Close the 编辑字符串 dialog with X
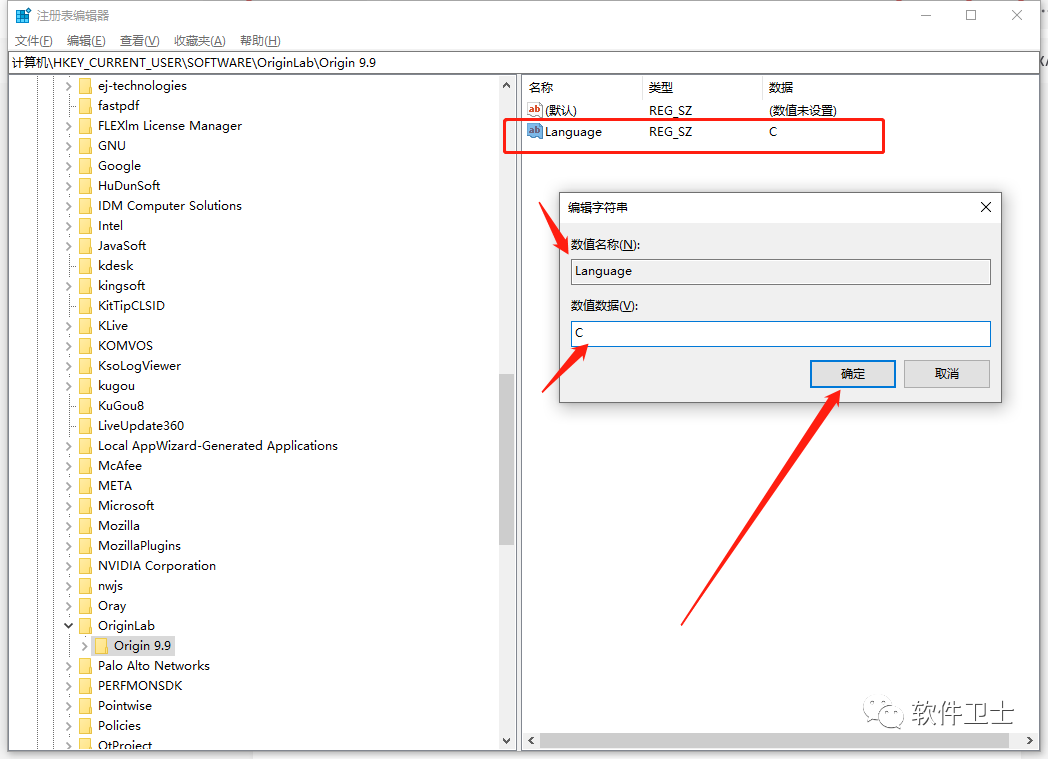The height and width of the screenshot is (759, 1048). pos(985,208)
